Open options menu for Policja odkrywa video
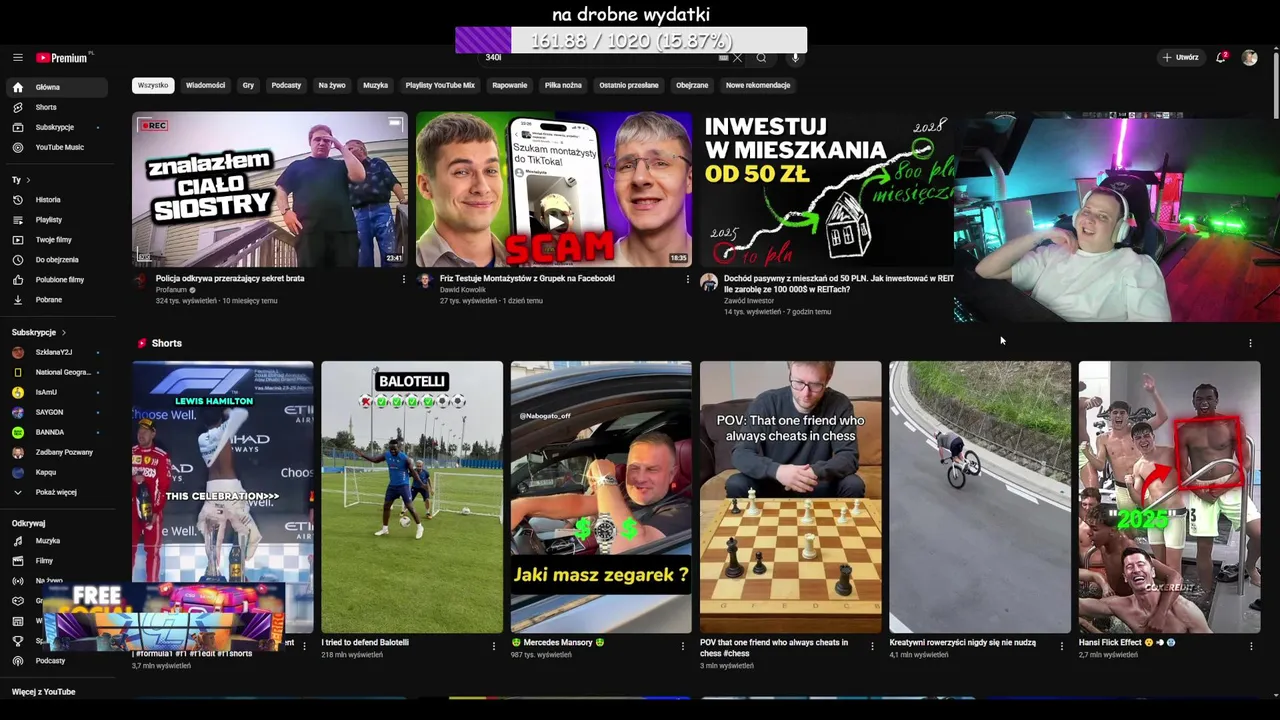 pos(403,279)
